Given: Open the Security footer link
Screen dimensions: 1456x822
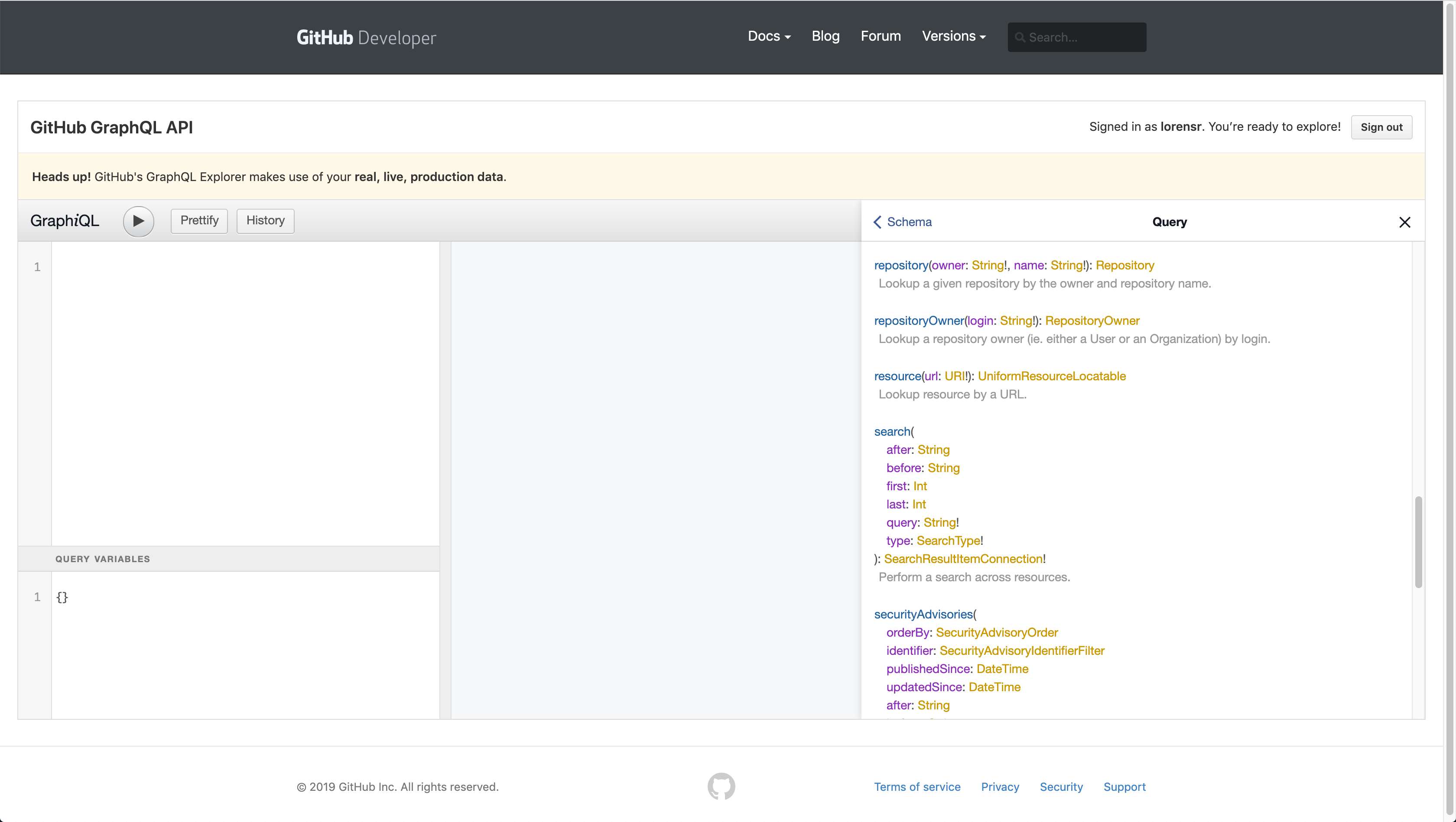Looking at the screenshot, I should pyautogui.click(x=1061, y=787).
